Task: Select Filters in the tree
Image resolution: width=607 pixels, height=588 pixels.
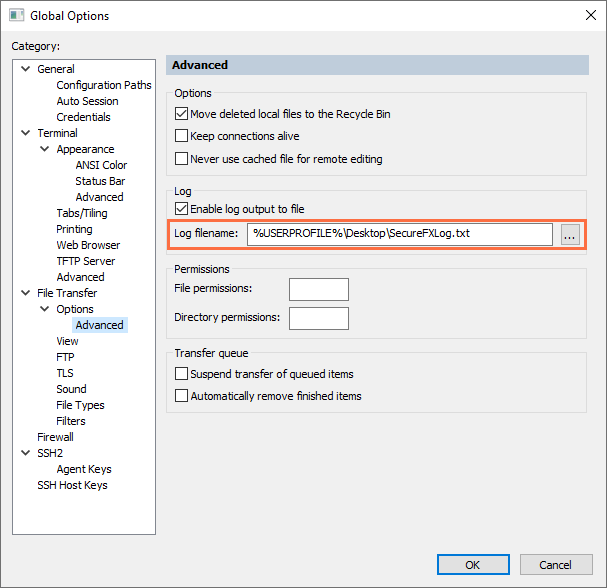Action: (70, 421)
